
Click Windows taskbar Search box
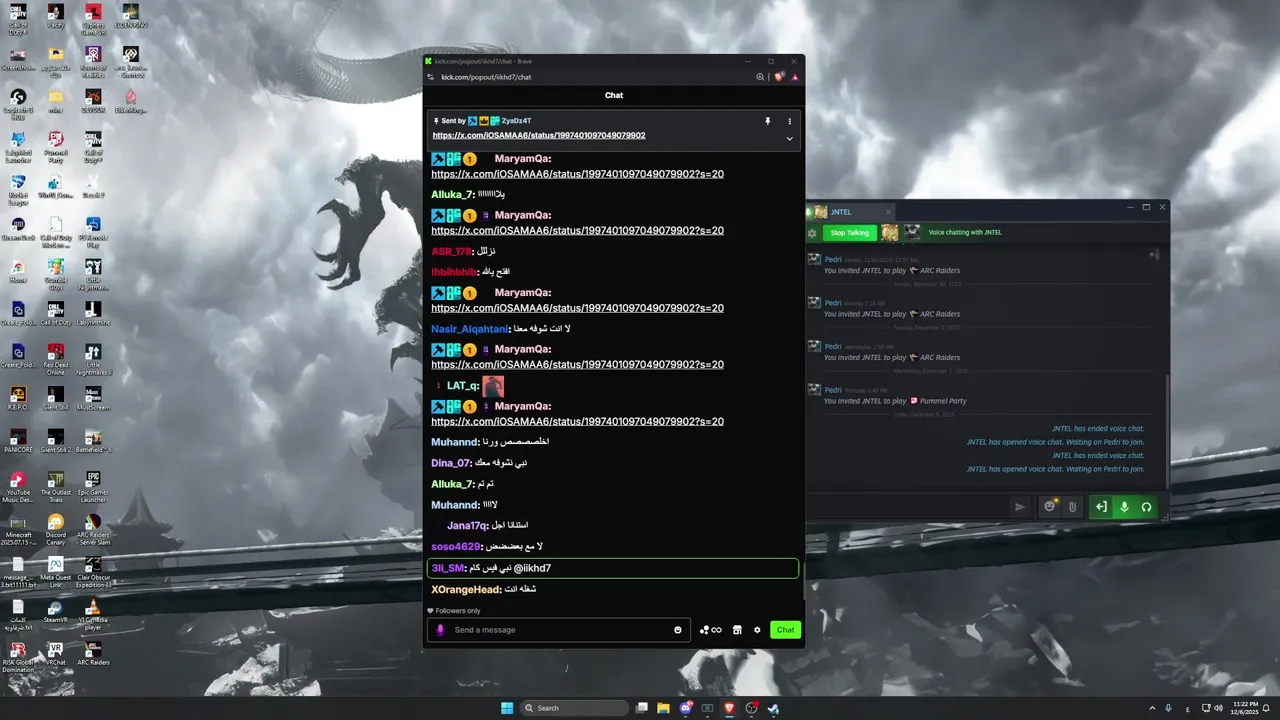coord(575,708)
